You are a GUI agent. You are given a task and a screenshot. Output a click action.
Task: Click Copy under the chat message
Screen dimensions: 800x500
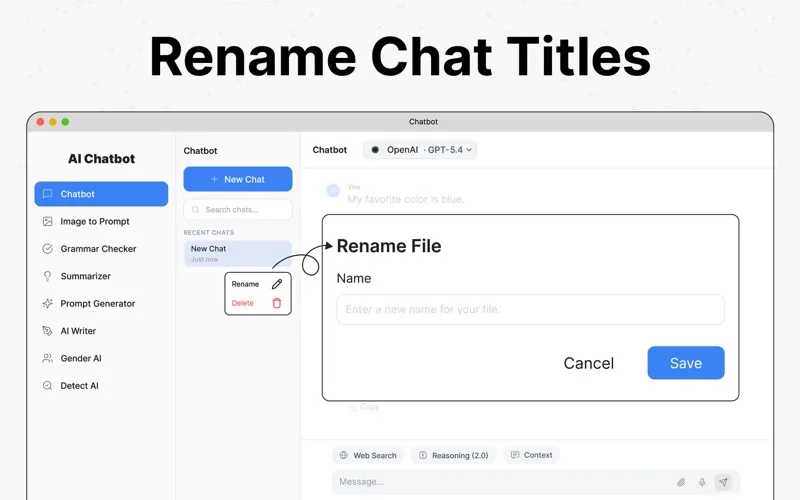click(x=364, y=407)
